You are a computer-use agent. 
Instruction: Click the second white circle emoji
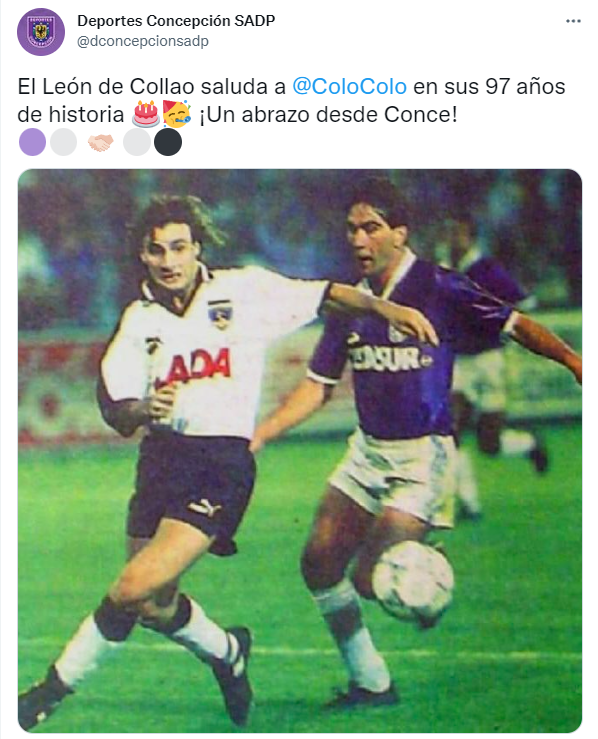(137, 142)
